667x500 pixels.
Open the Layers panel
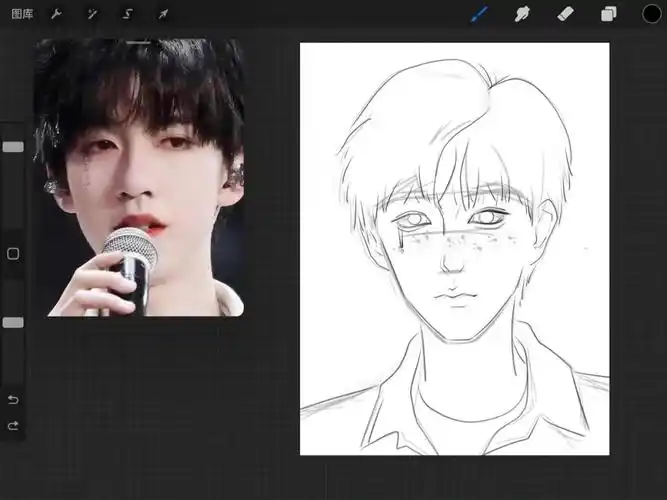pos(609,14)
